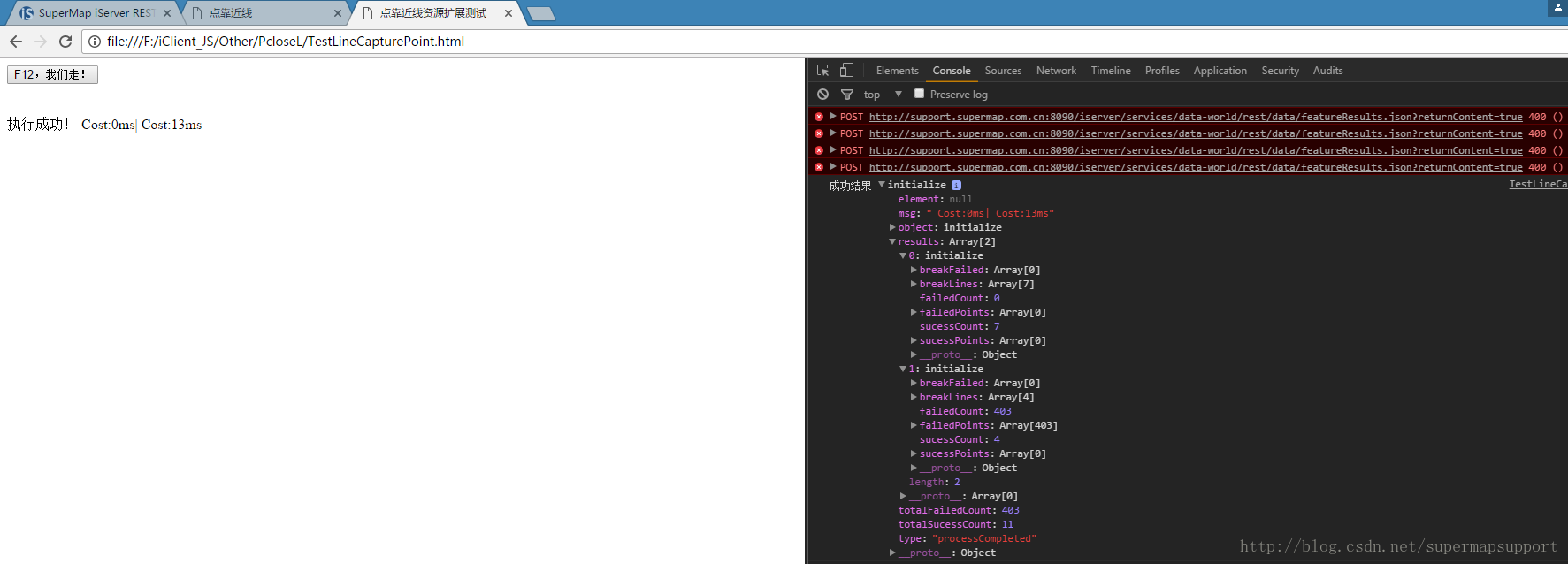The image size is (1568, 564).
Task: Click the browser back arrow
Action: 16,42
